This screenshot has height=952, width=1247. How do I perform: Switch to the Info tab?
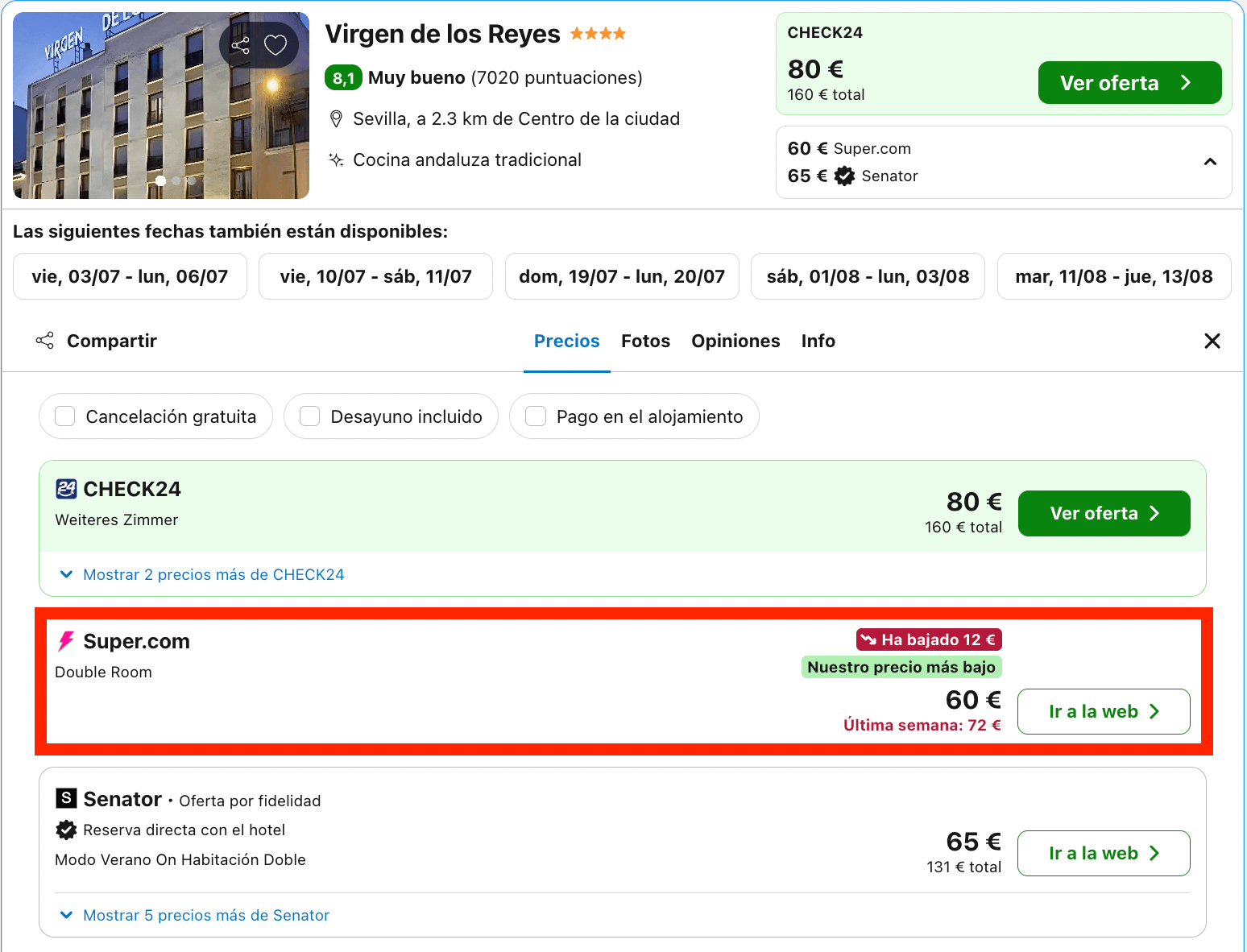[x=818, y=341]
